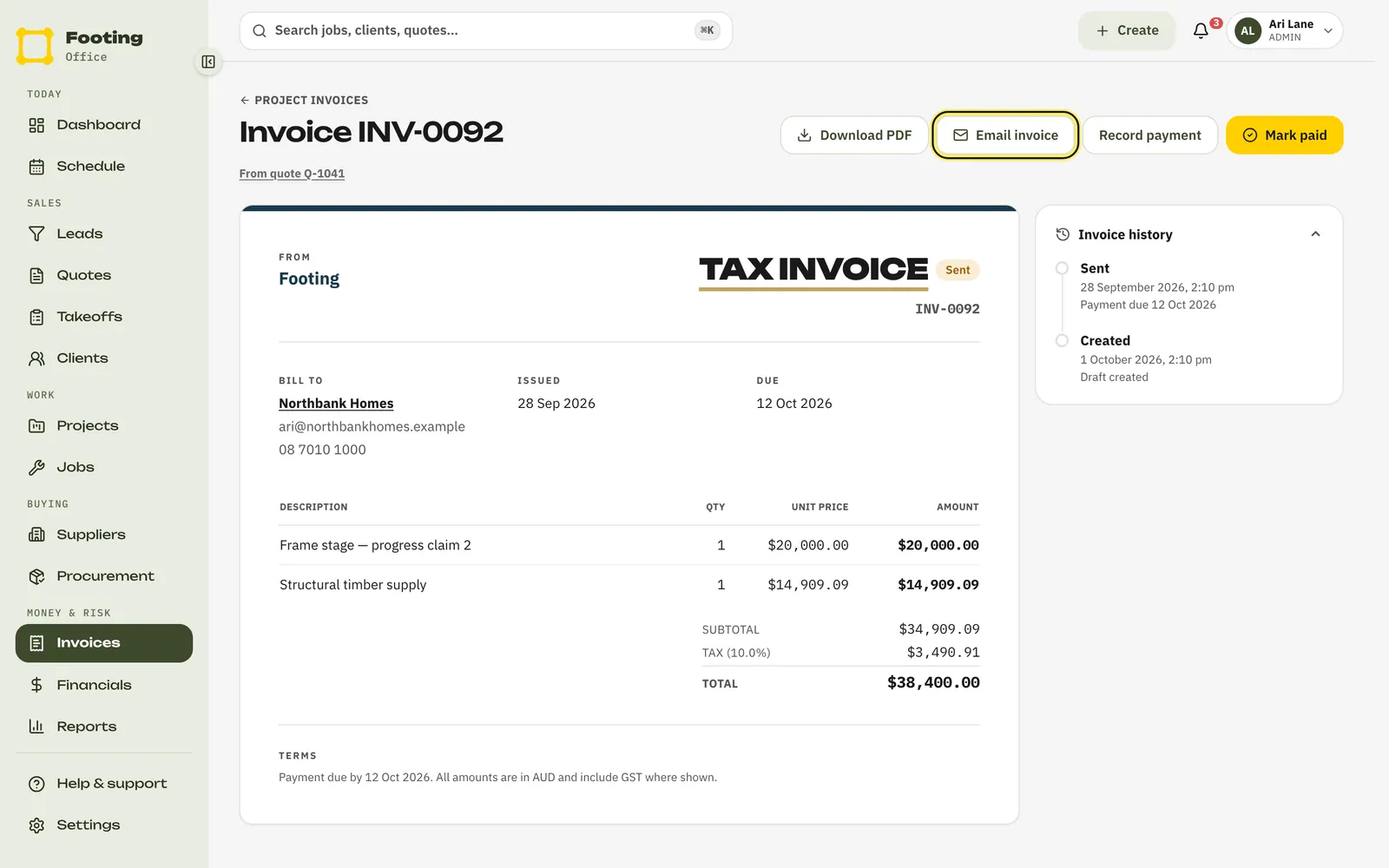Collapse the sidebar with the panel icon
This screenshot has width=1389, height=868.
pos(208,62)
